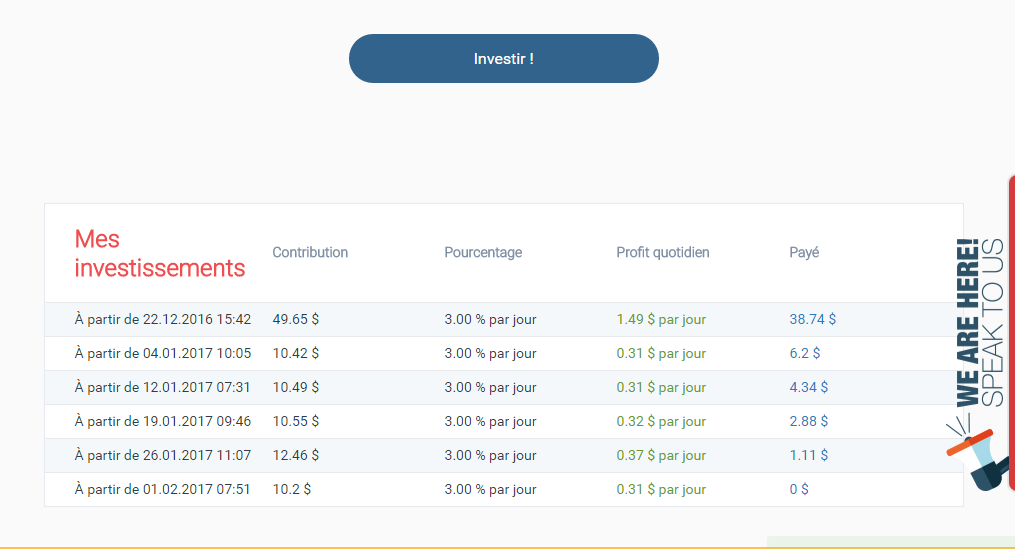The height and width of the screenshot is (549, 1015).
Task: Select the Pourcentage column header
Action: tap(483, 252)
